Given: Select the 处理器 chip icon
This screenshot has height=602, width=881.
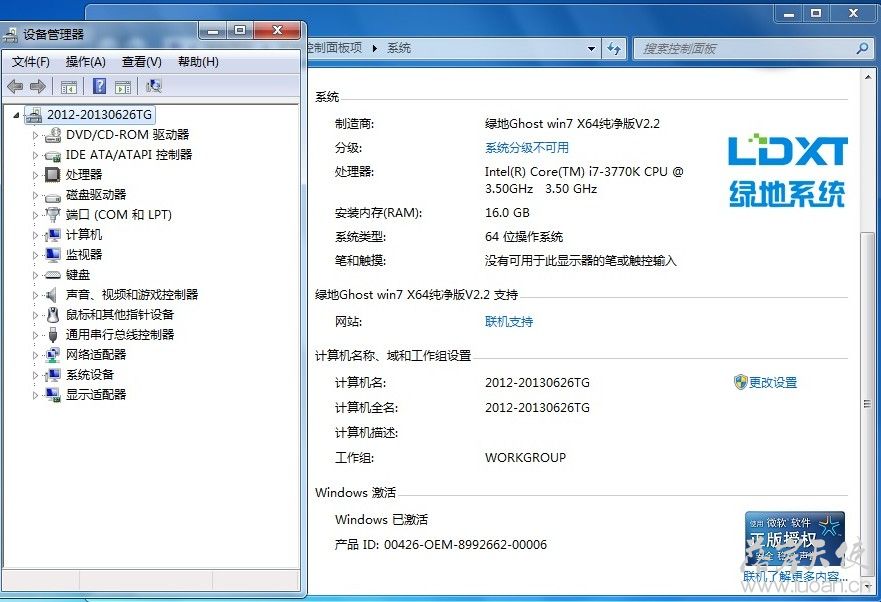Looking at the screenshot, I should [x=53, y=175].
